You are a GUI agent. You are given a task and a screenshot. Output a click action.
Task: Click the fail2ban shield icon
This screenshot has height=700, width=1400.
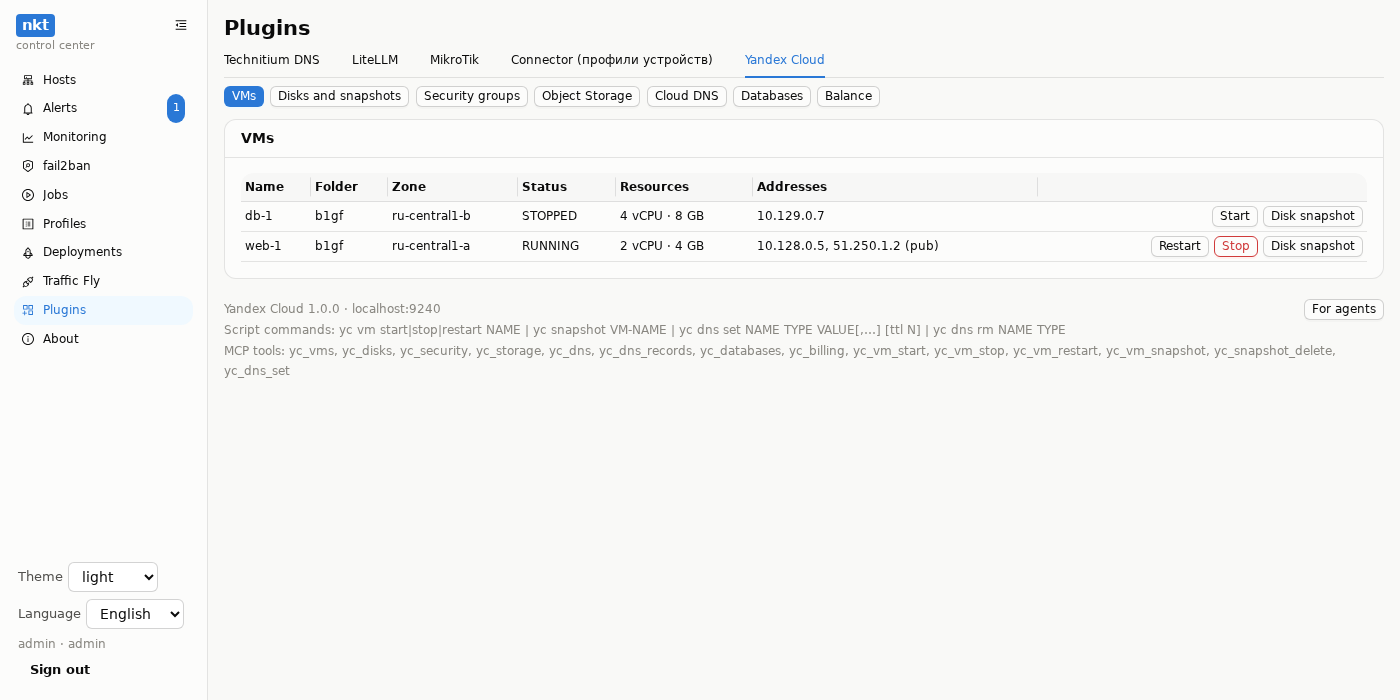[28, 166]
